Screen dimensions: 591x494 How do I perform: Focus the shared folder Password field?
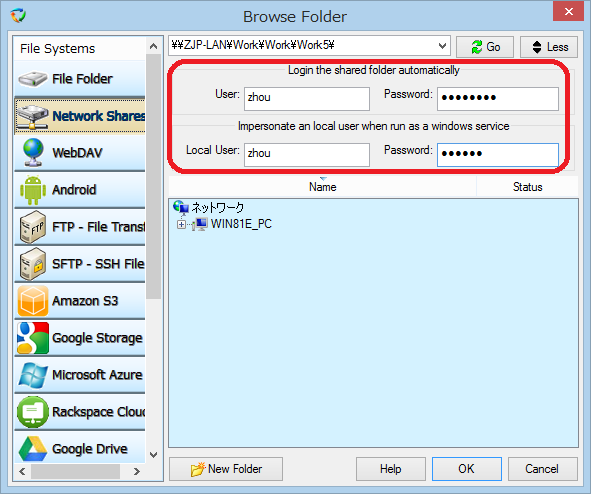(498, 99)
